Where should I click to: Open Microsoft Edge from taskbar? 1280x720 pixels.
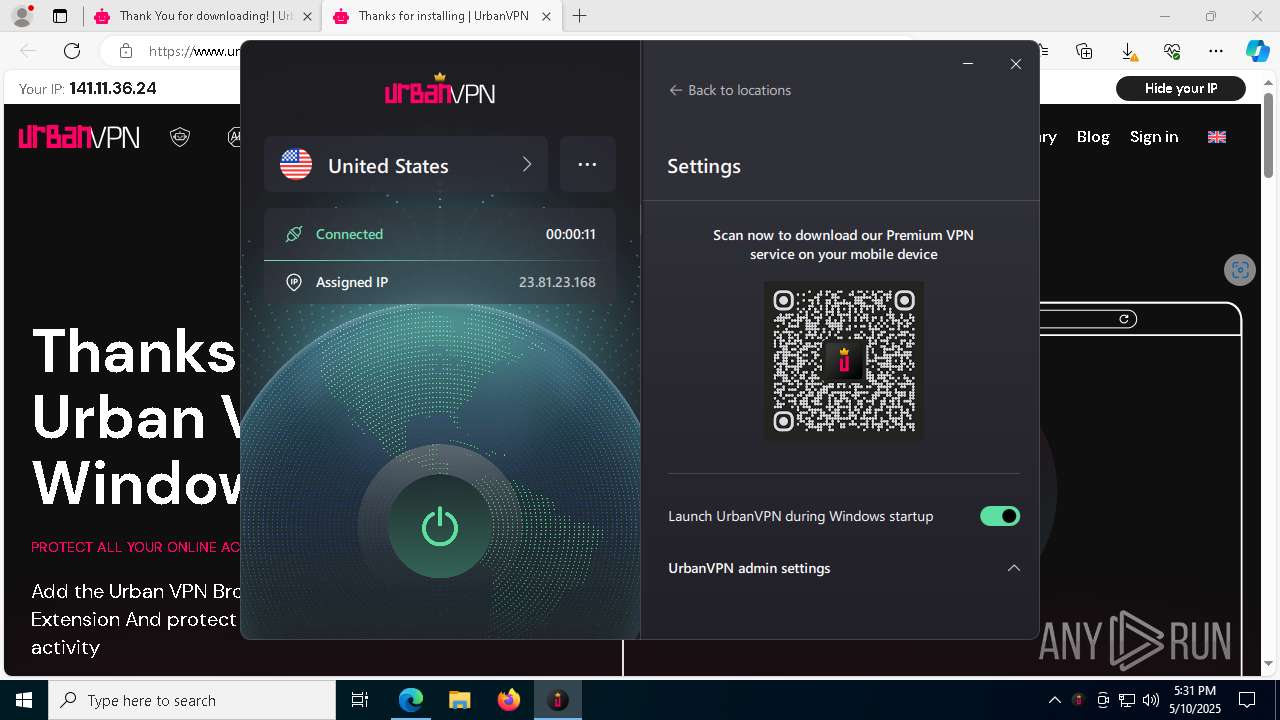pos(411,700)
